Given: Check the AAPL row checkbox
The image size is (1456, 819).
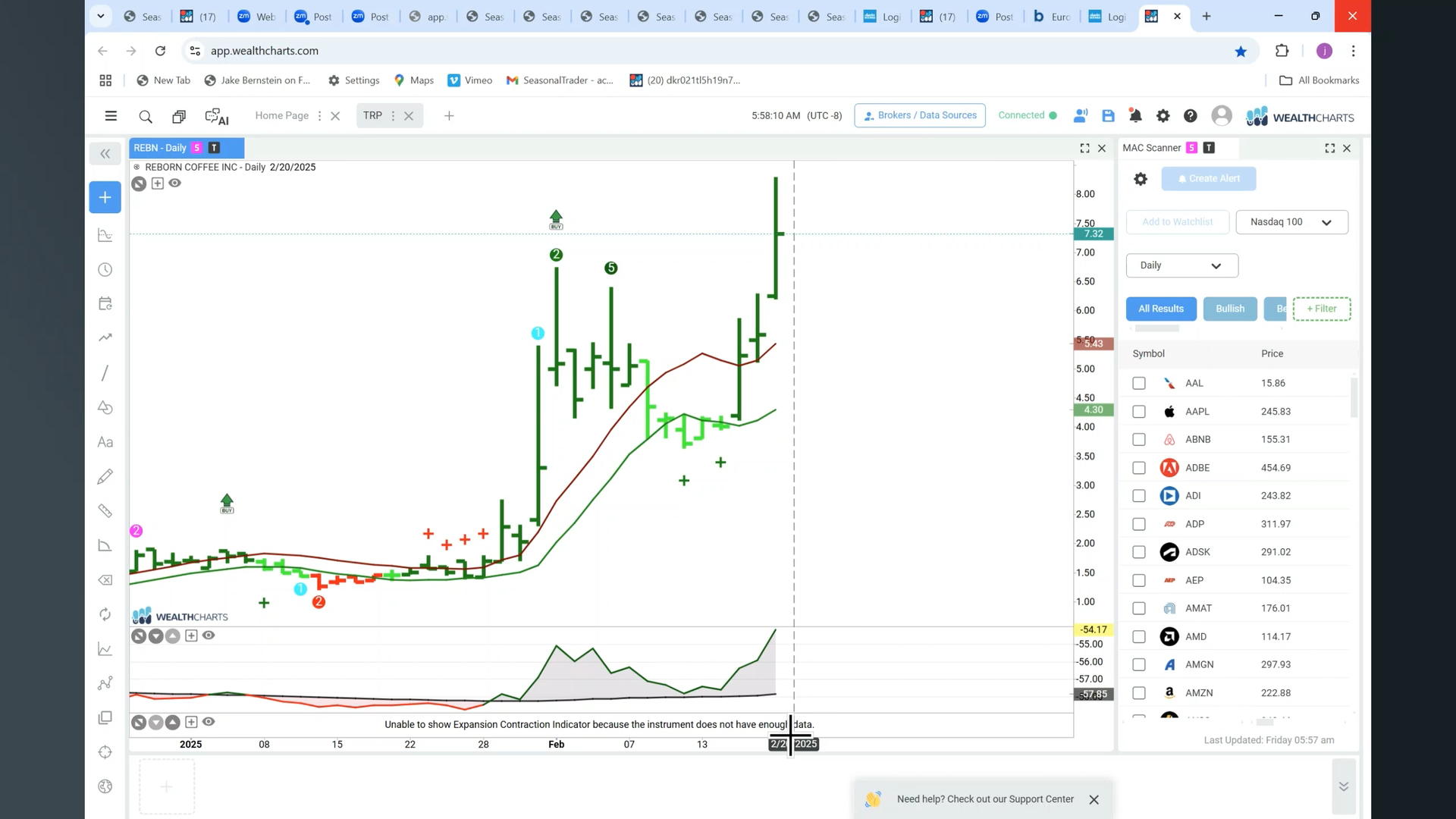Looking at the screenshot, I should point(1139,412).
